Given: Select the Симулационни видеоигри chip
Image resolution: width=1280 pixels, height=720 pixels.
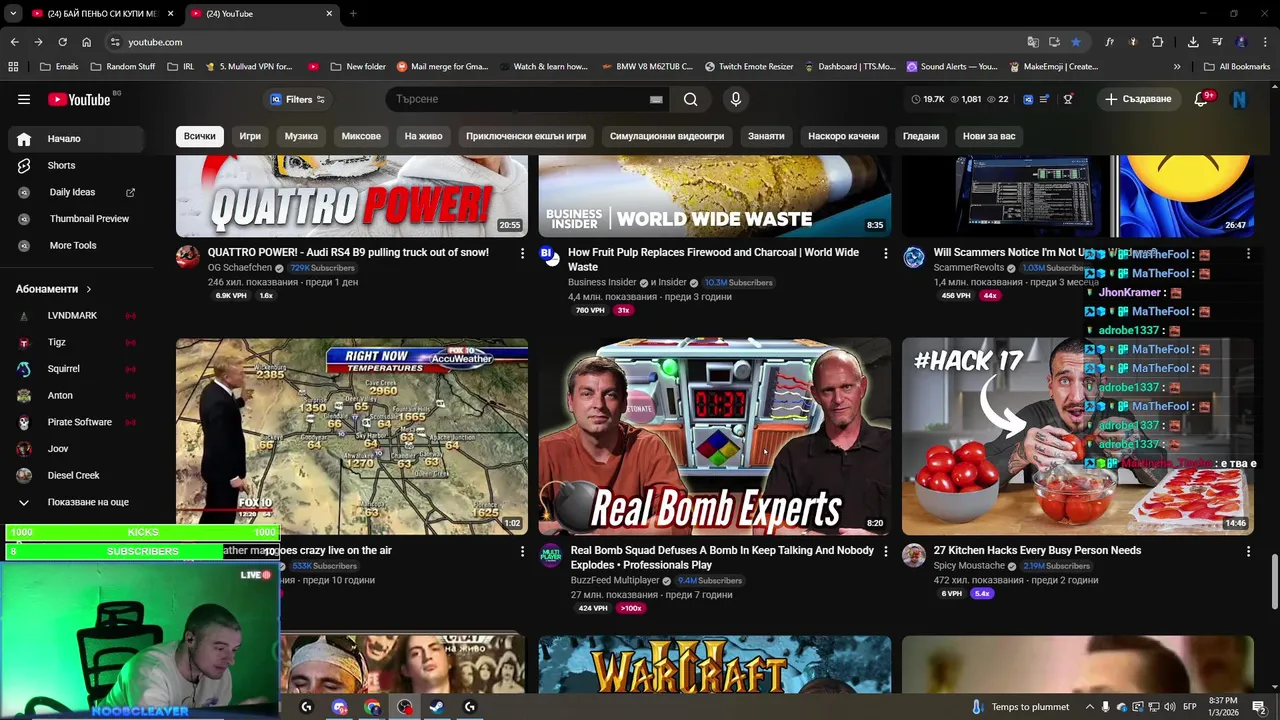Looking at the screenshot, I should 667,136.
